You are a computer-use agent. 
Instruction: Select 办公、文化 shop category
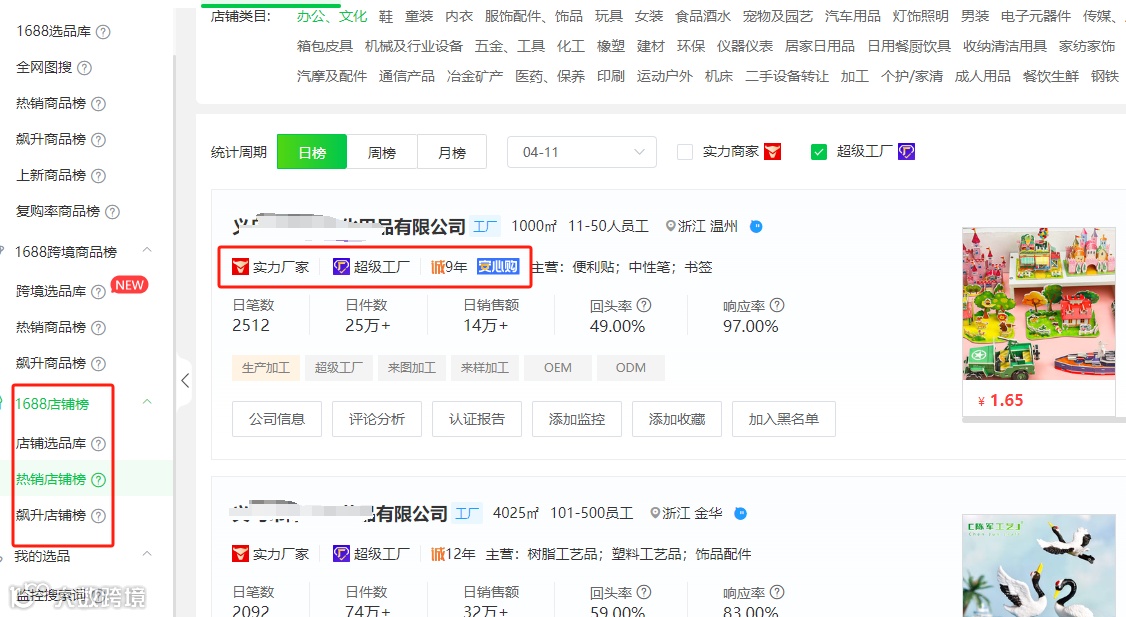(x=332, y=17)
